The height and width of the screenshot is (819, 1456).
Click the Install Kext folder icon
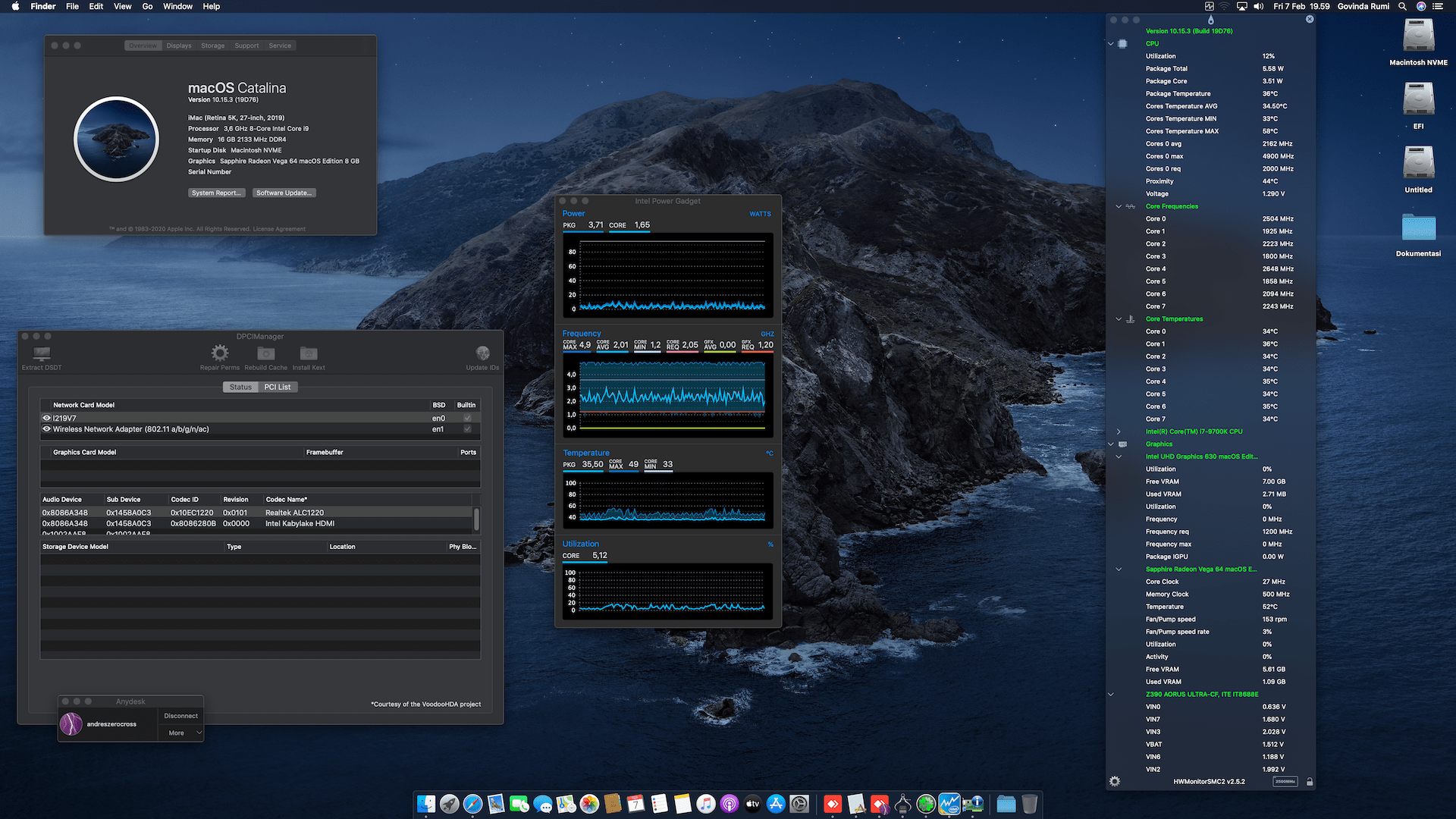click(309, 353)
